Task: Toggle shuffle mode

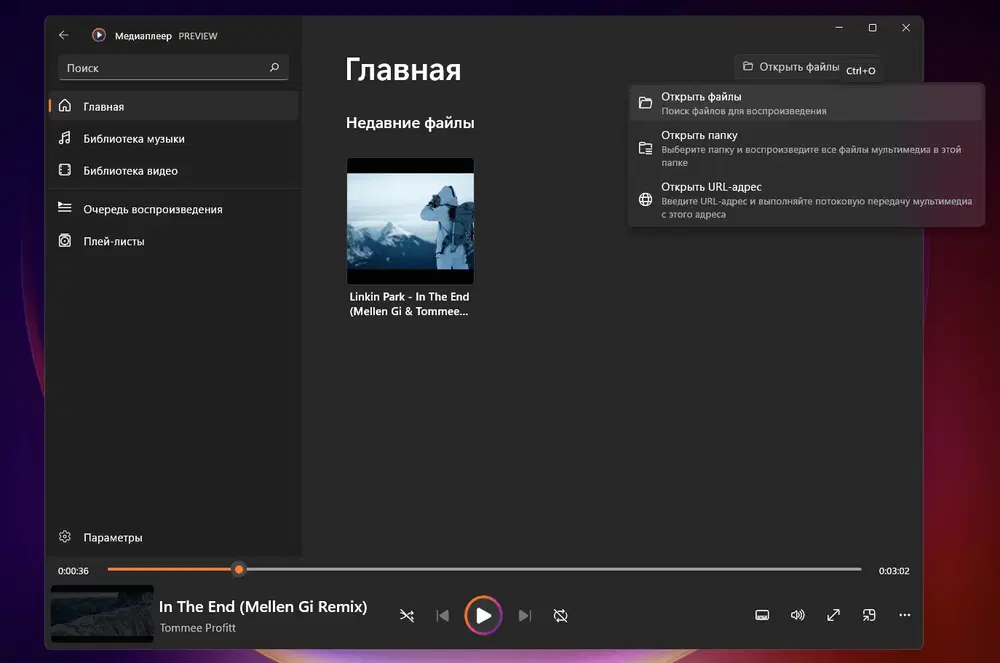Action: click(407, 615)
